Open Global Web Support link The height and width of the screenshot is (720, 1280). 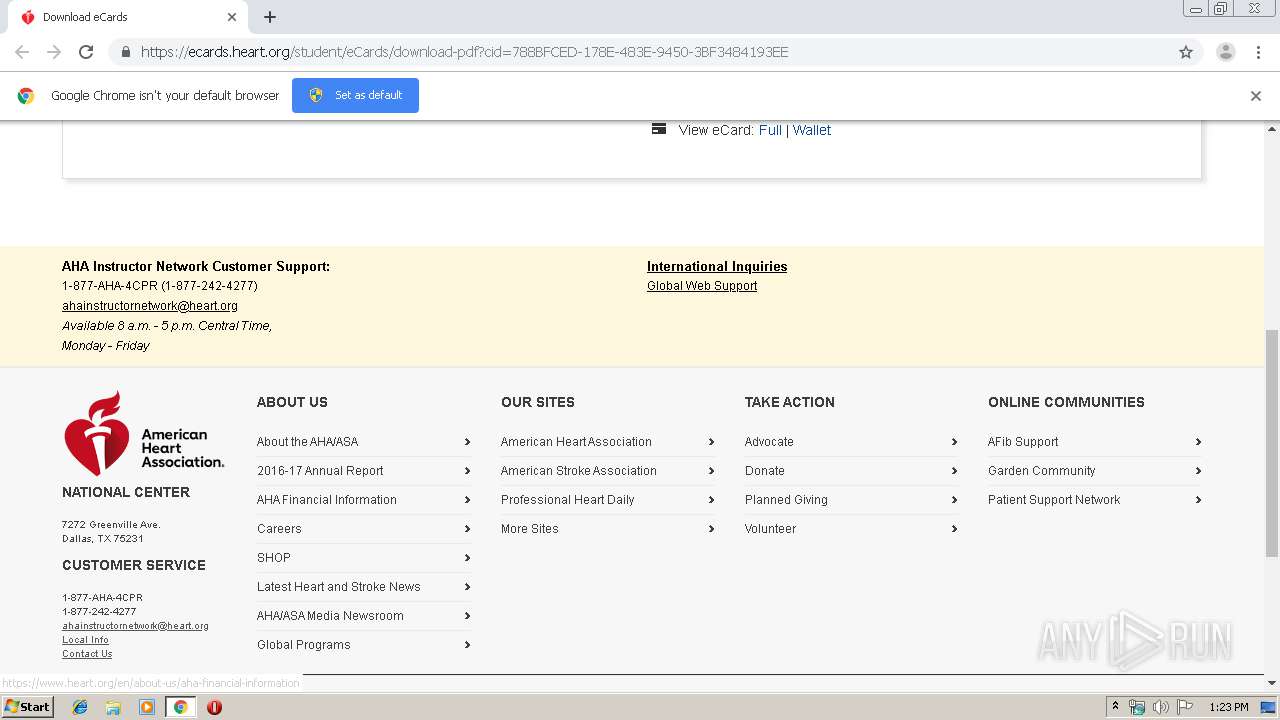pos(702,286)
